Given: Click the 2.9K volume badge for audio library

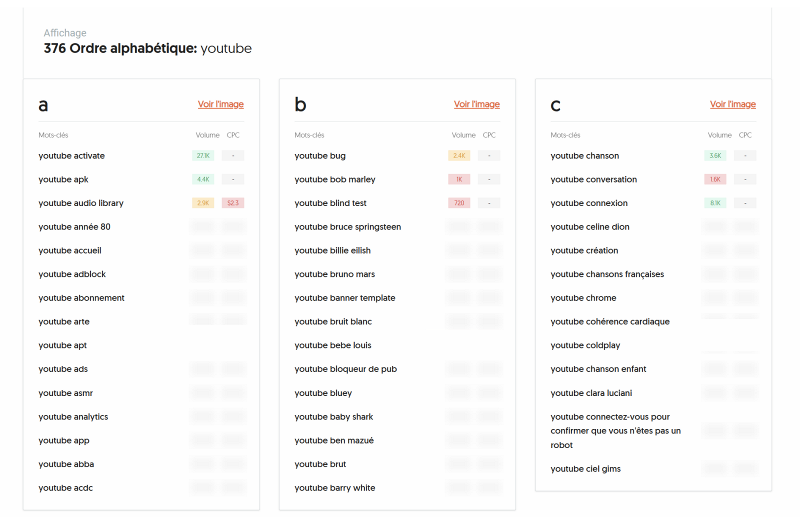Looking at the screenshot, I should pos(203,203).
